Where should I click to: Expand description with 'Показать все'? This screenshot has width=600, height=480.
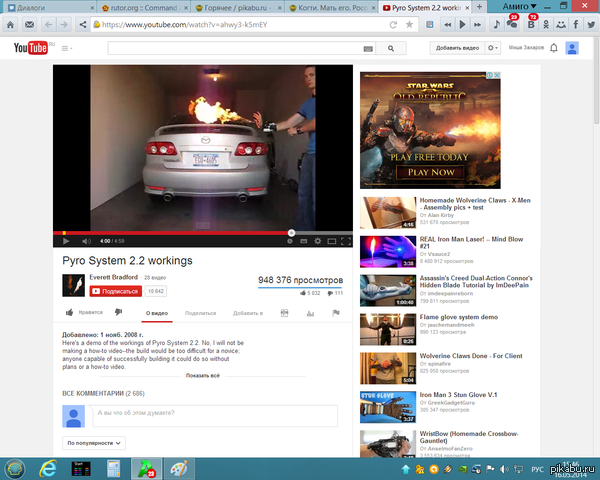tap(202, 375)
